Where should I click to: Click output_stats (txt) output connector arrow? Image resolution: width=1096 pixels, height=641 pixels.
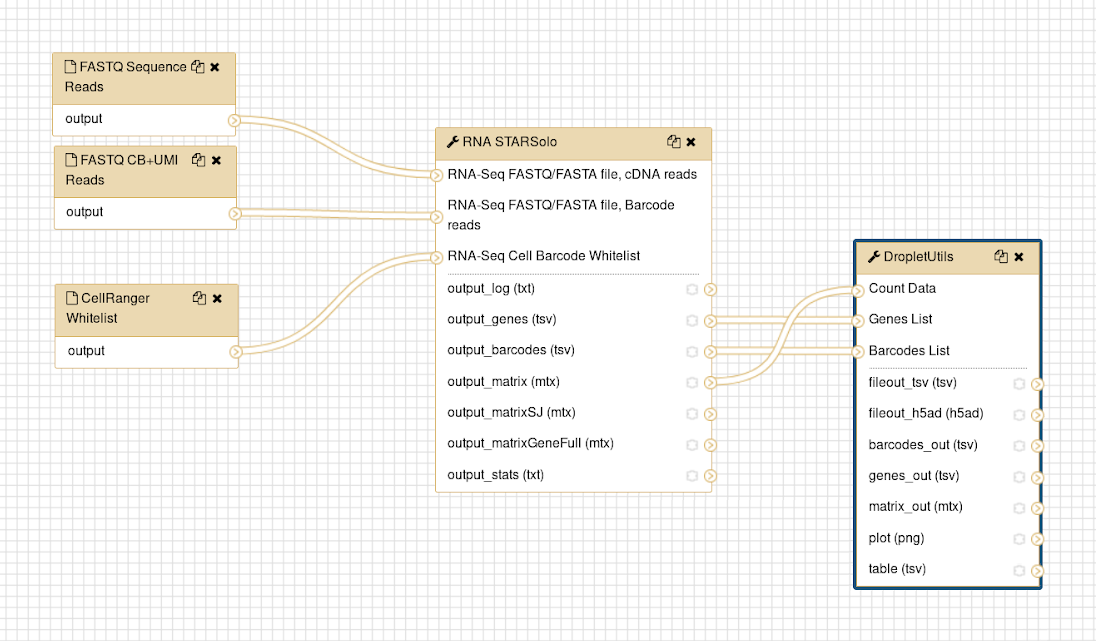(710, 476)
